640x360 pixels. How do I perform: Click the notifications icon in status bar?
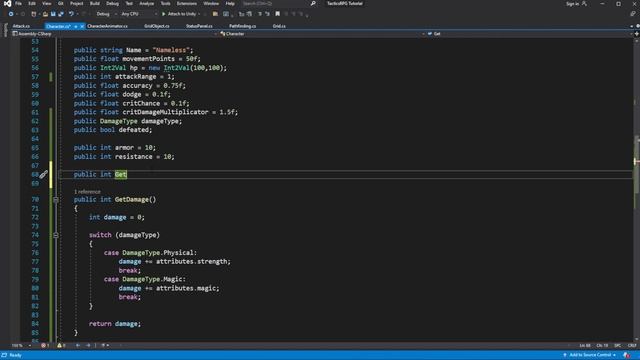tap(627, 355)
